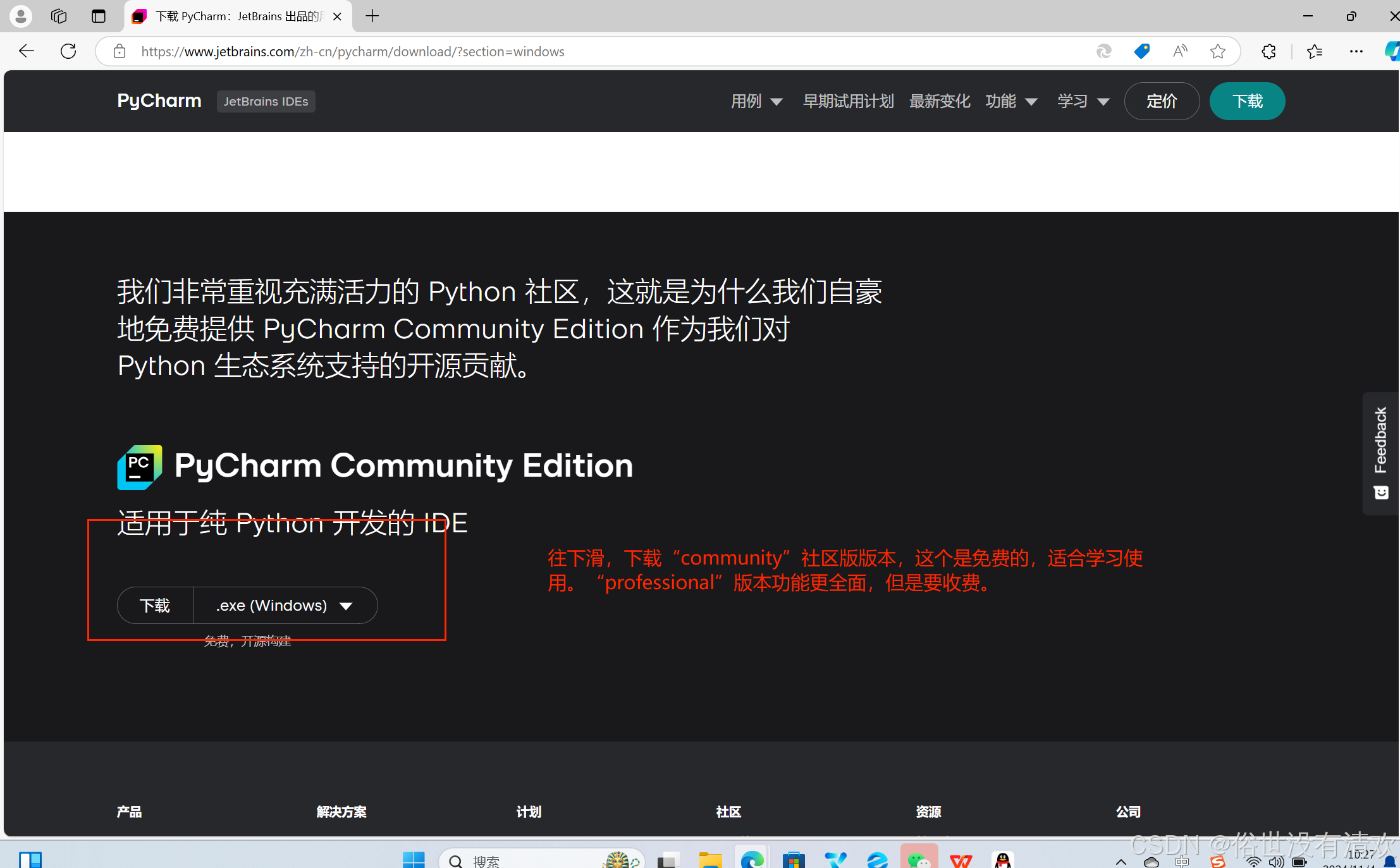Click the browser refresh icon
1400x868 pixels.
pos(68,51)
